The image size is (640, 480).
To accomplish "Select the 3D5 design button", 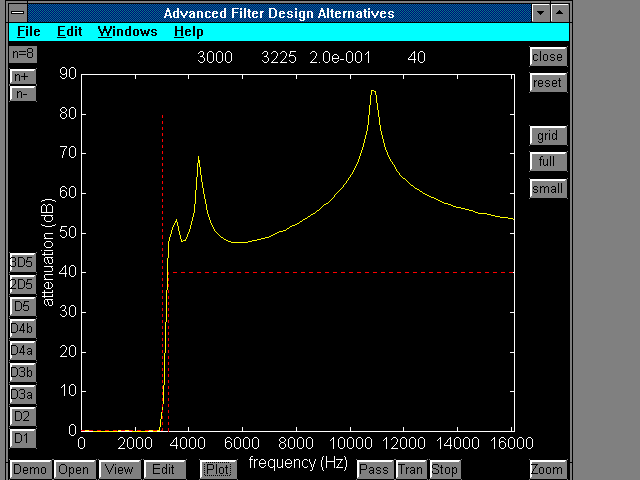I will tap(21, 262).
